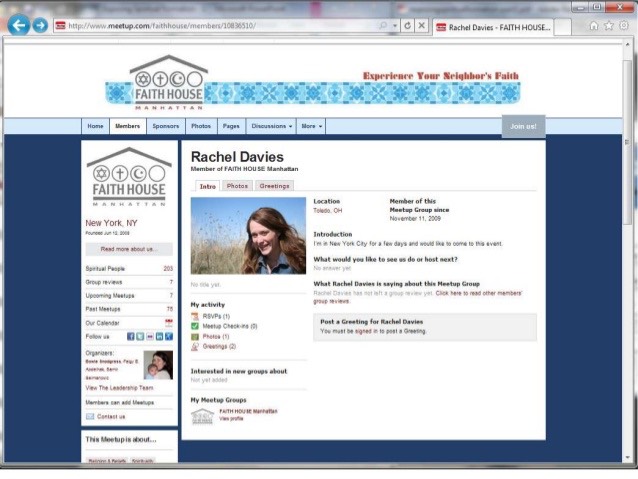Open Favorites with the star icon

[x=609, y=26]
